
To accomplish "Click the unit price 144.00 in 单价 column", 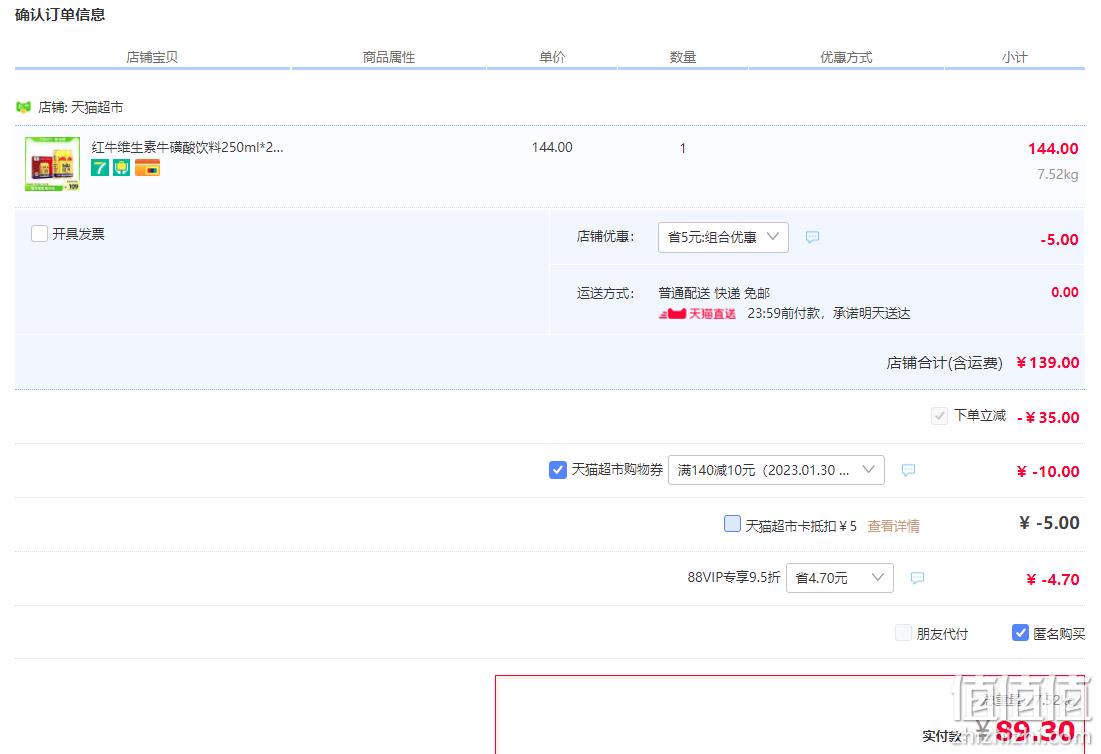I will tap(552, 147).
